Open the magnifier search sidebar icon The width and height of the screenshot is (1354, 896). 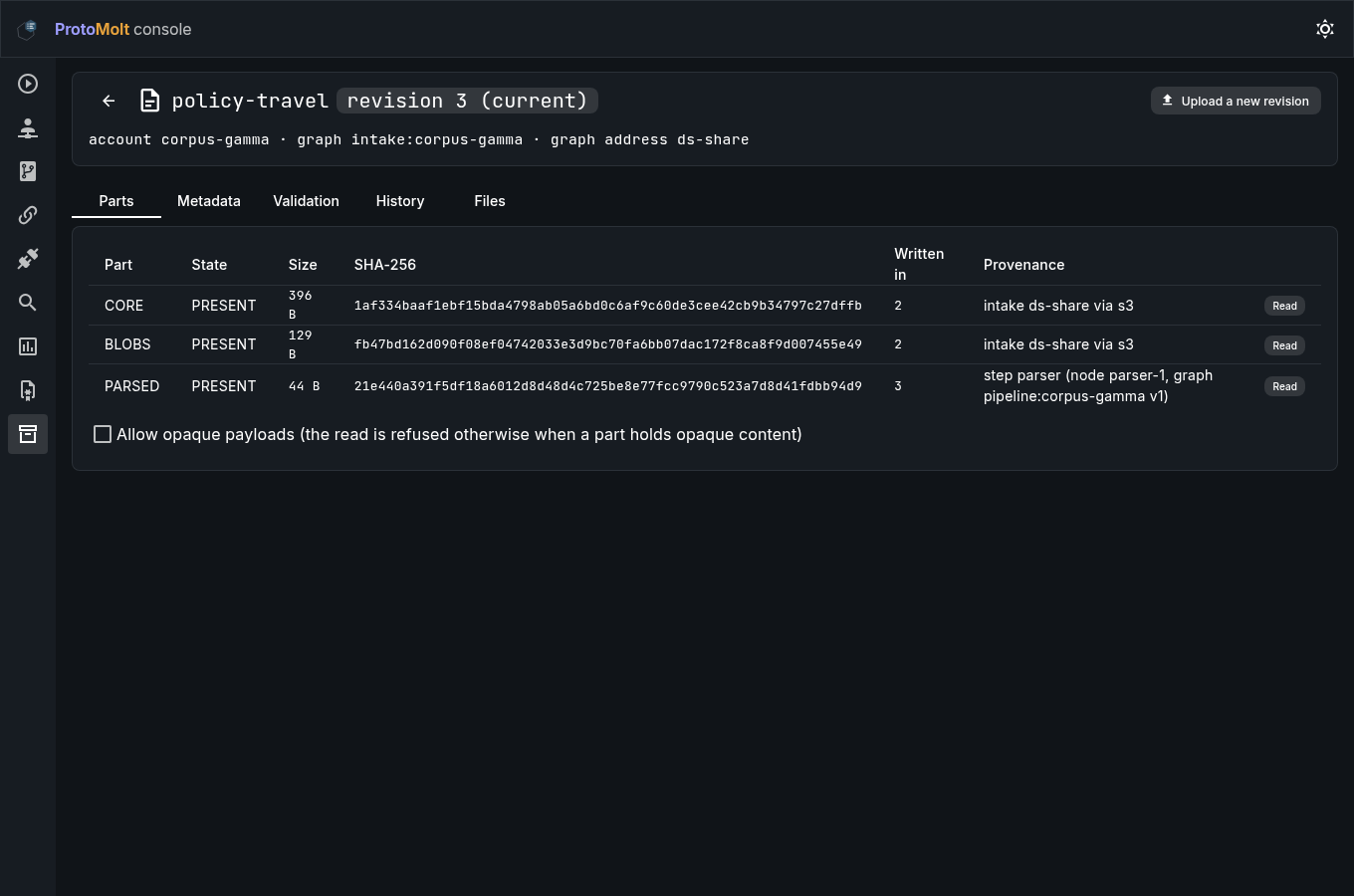pyautogui.click(x=28, y=303)
